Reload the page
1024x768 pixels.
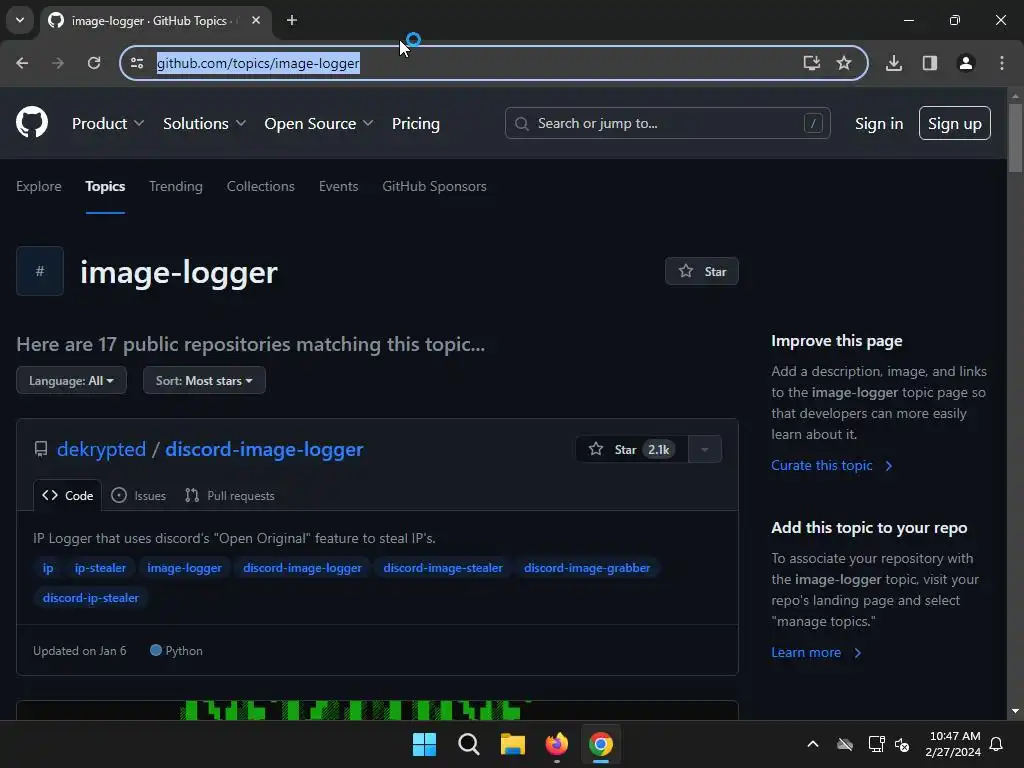(94, 63)
